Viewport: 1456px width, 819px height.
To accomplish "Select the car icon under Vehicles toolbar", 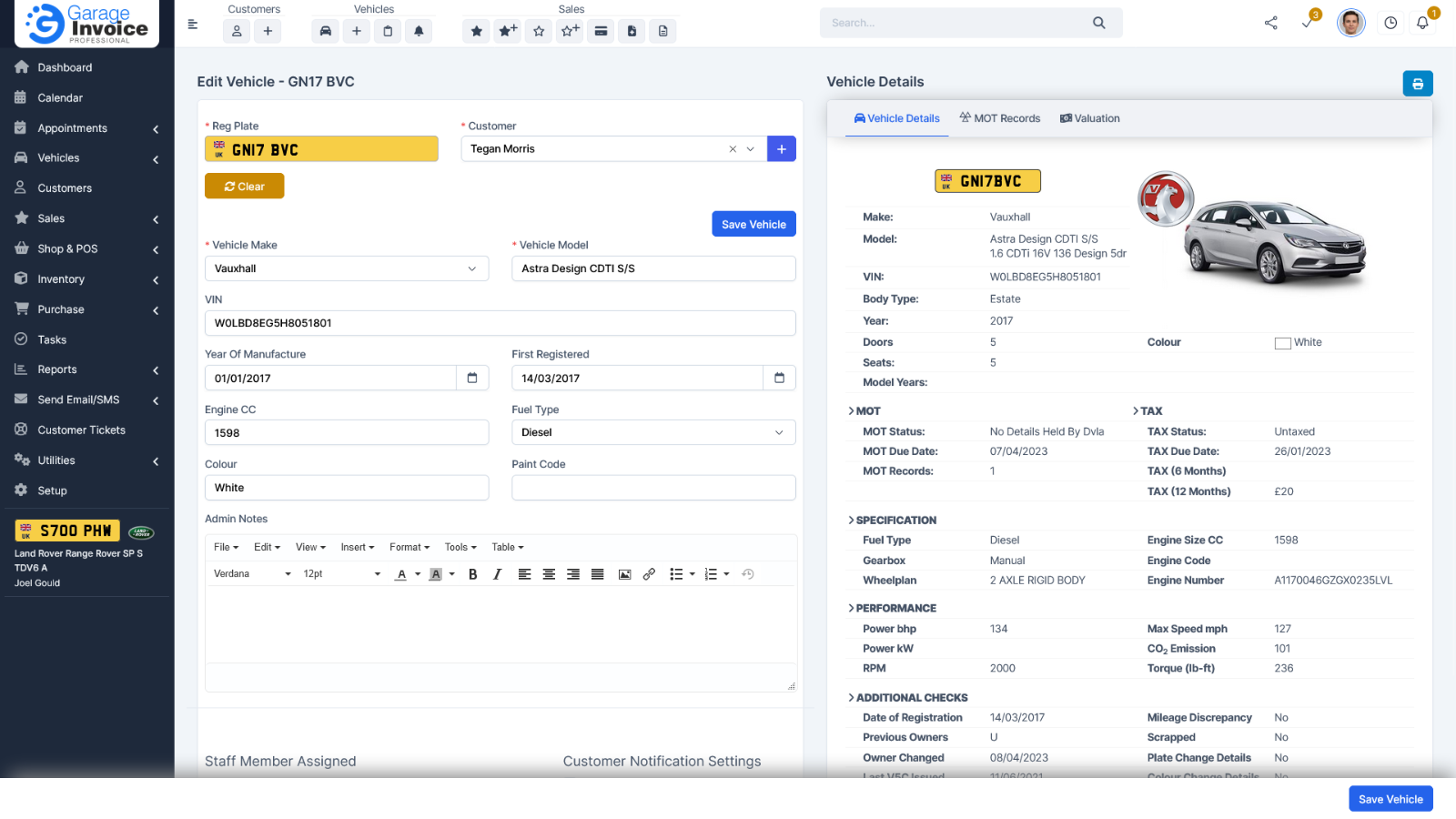I will [325, 30].
